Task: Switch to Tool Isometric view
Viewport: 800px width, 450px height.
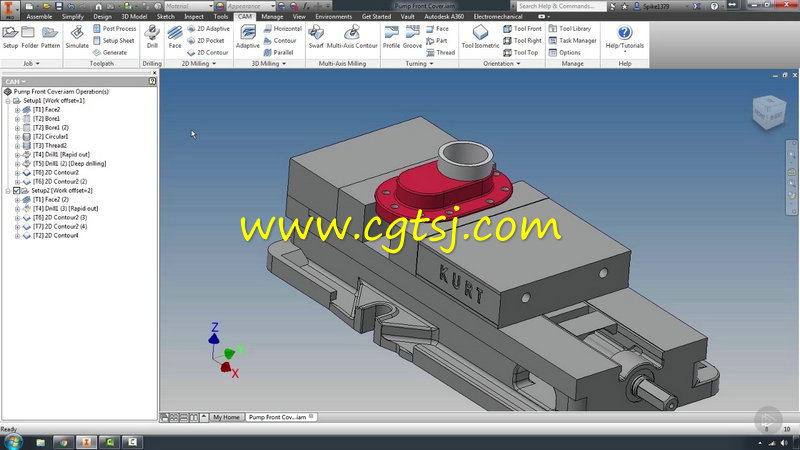Action: (480, 37)
